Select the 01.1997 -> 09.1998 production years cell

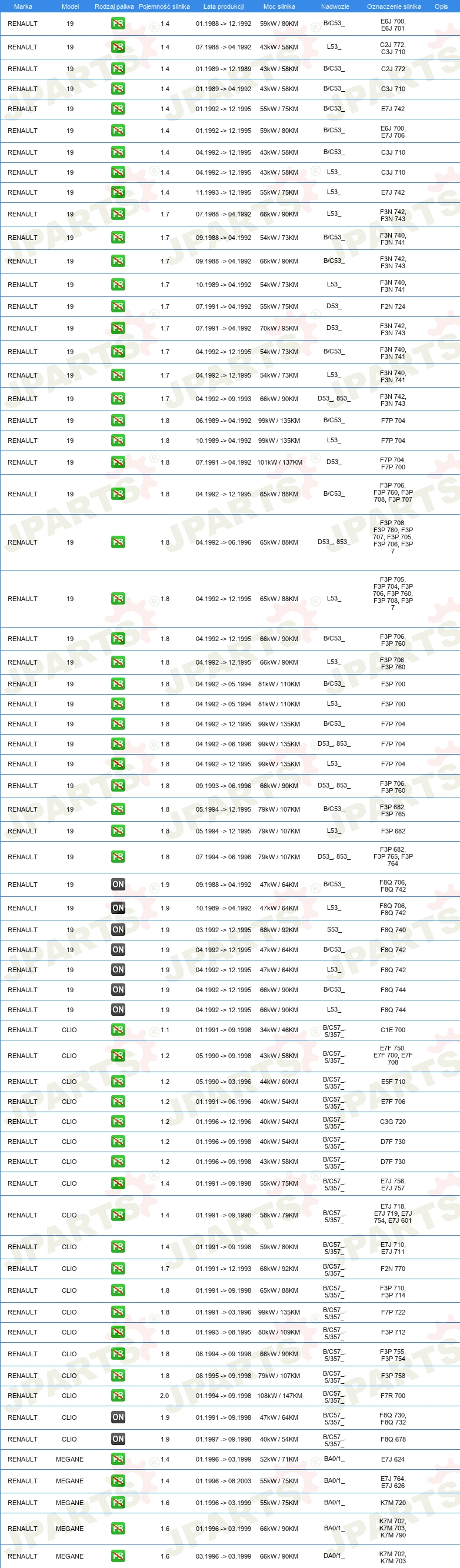pos(224,1439)
